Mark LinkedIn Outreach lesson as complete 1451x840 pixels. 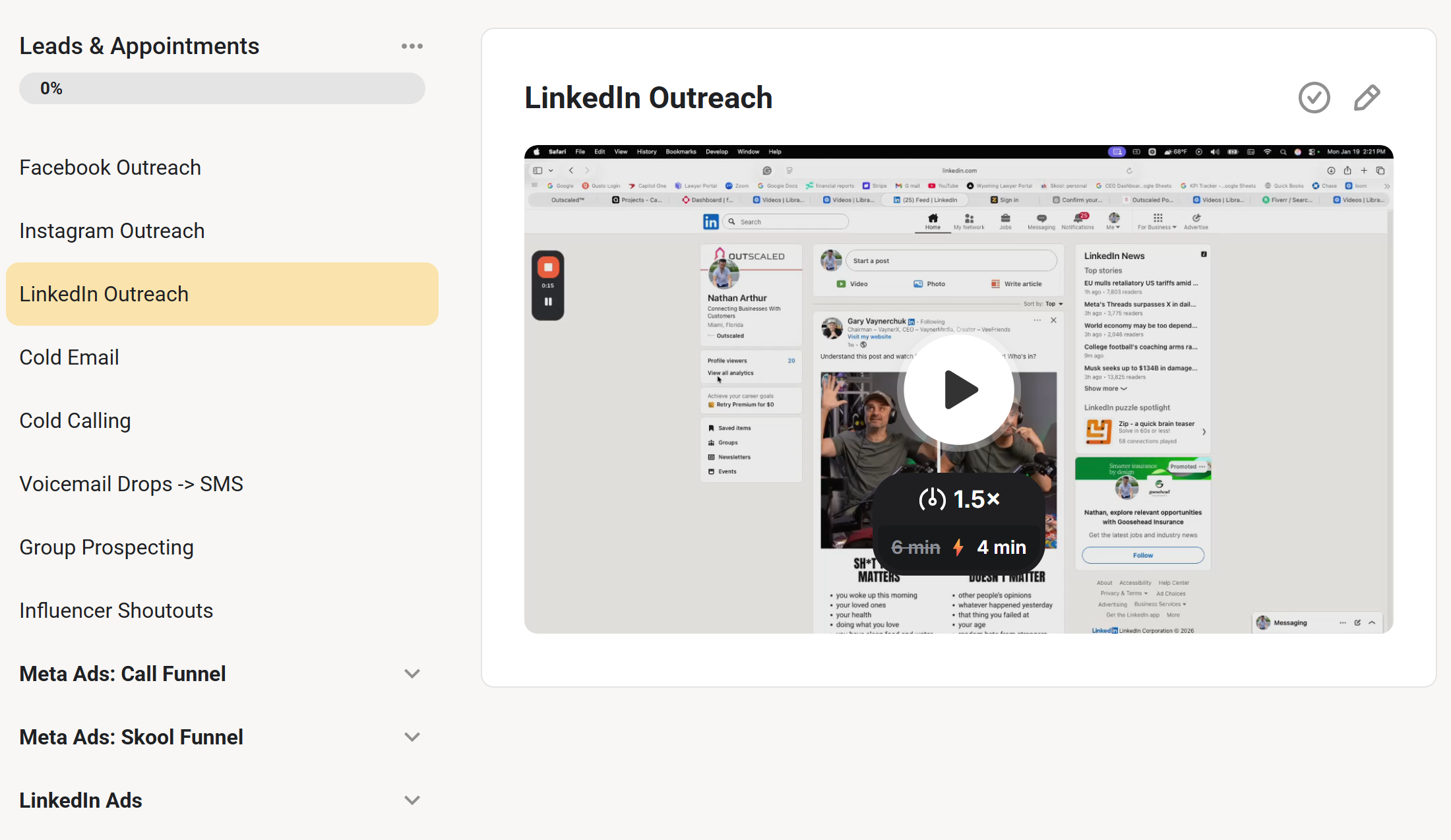1314,98
